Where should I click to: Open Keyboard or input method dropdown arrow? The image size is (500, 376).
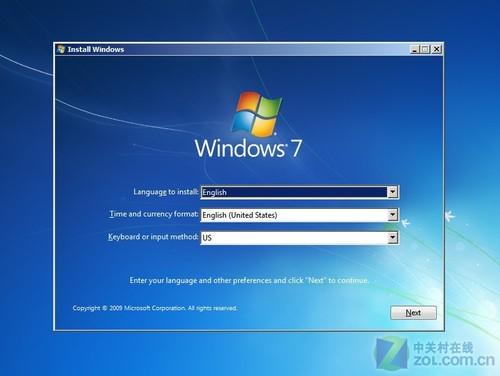tap(393, 238)
